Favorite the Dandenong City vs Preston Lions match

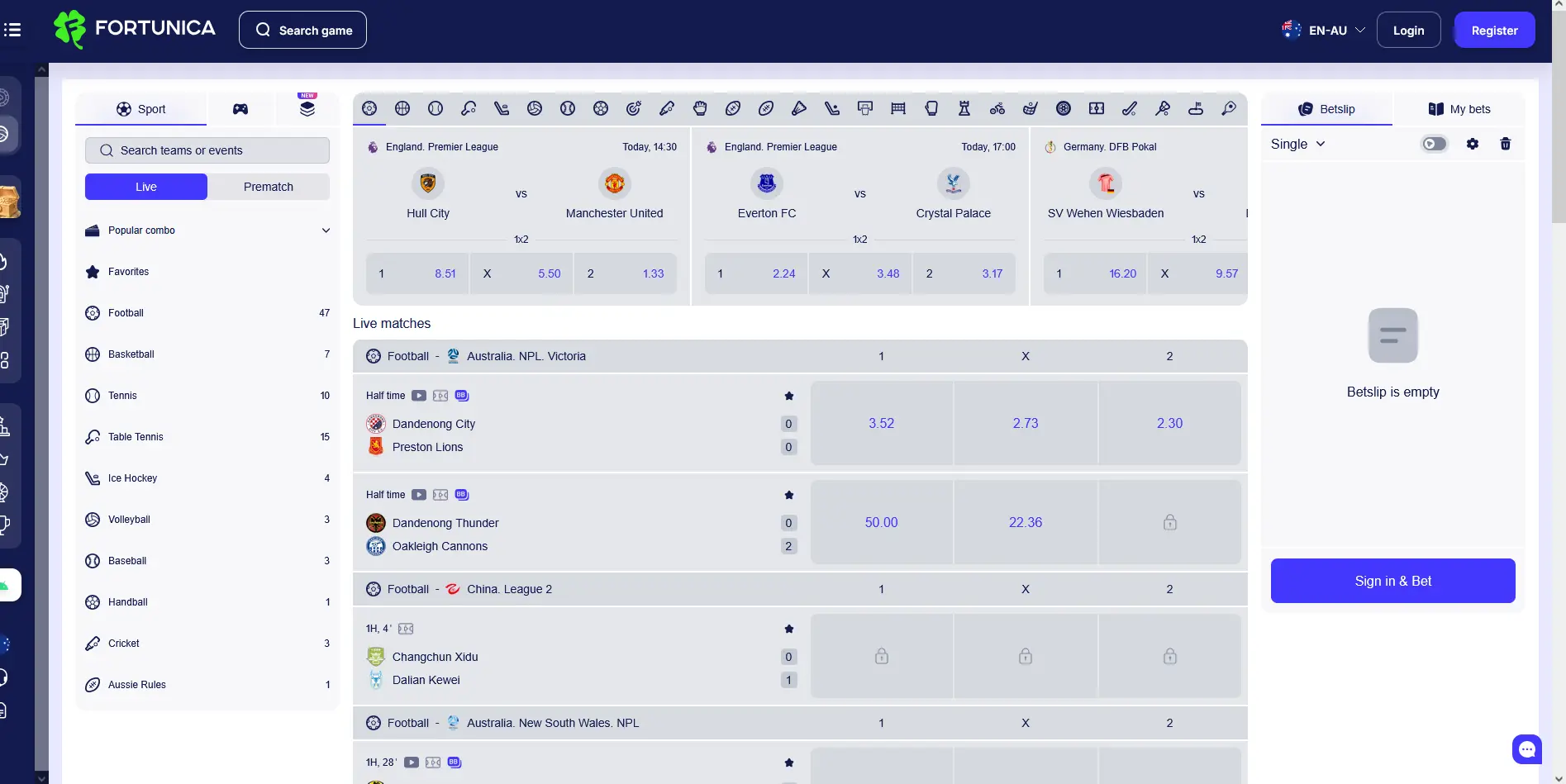pyautogui.click(x=789, y=396)
